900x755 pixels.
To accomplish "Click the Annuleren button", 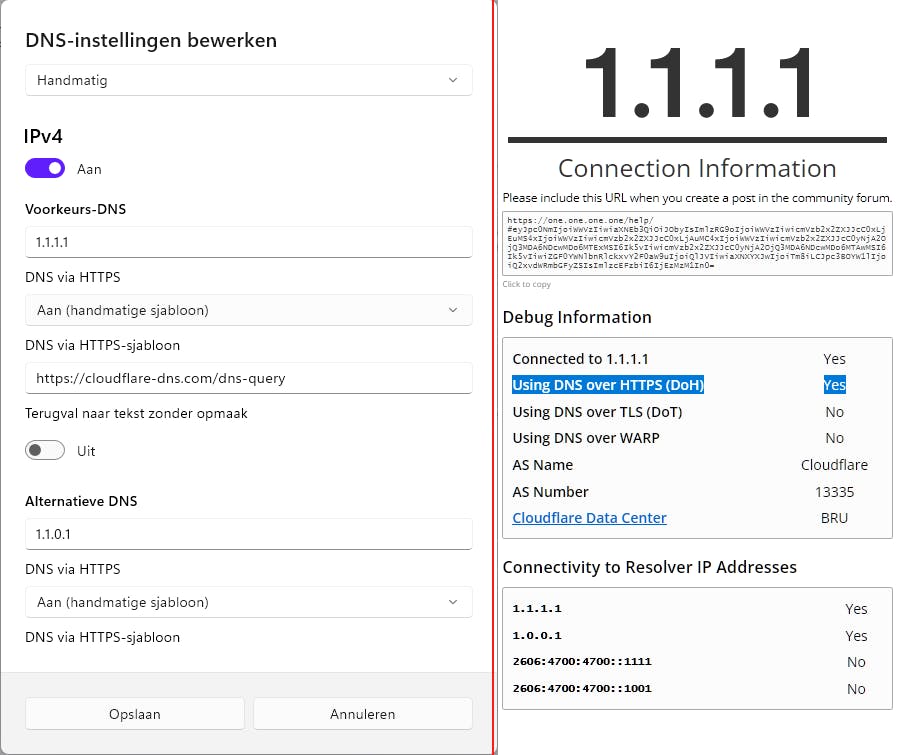I will [363, 714].
